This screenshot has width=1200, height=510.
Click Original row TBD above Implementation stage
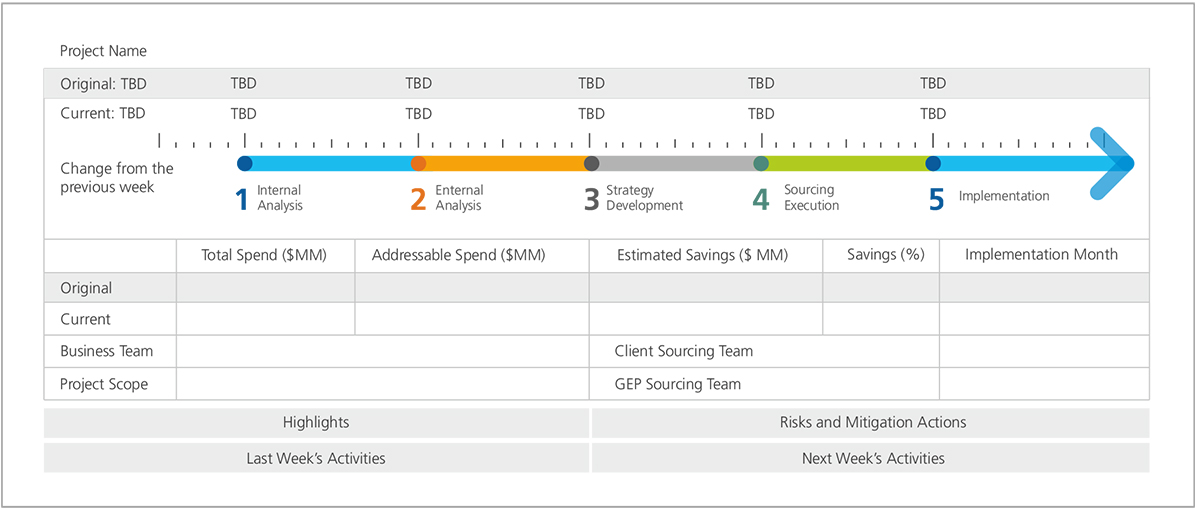coord(933,84)
